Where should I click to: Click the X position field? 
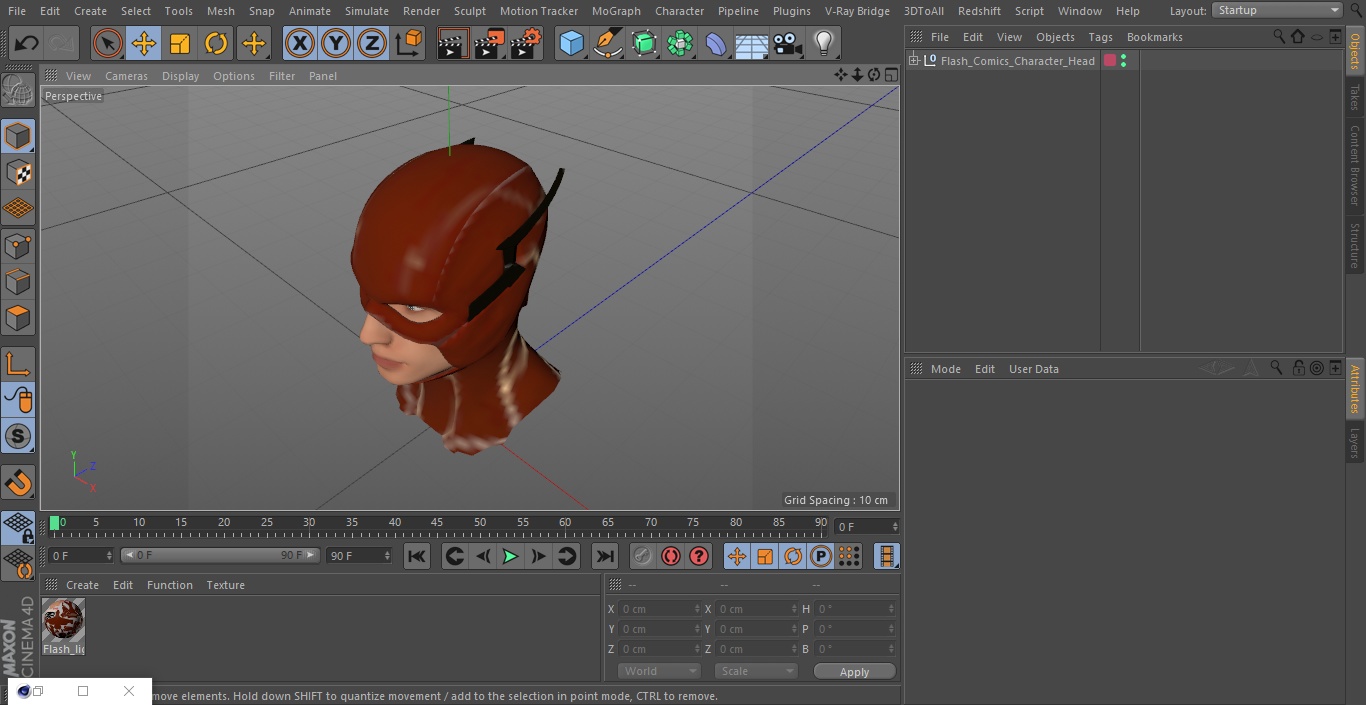(x=660, y=609)
